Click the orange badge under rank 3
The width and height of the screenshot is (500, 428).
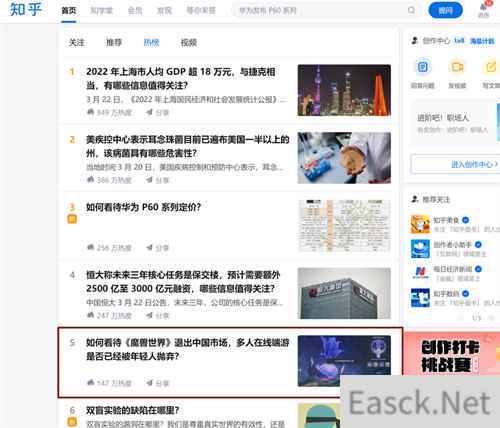pyautogui.click(x=72, y=219)
